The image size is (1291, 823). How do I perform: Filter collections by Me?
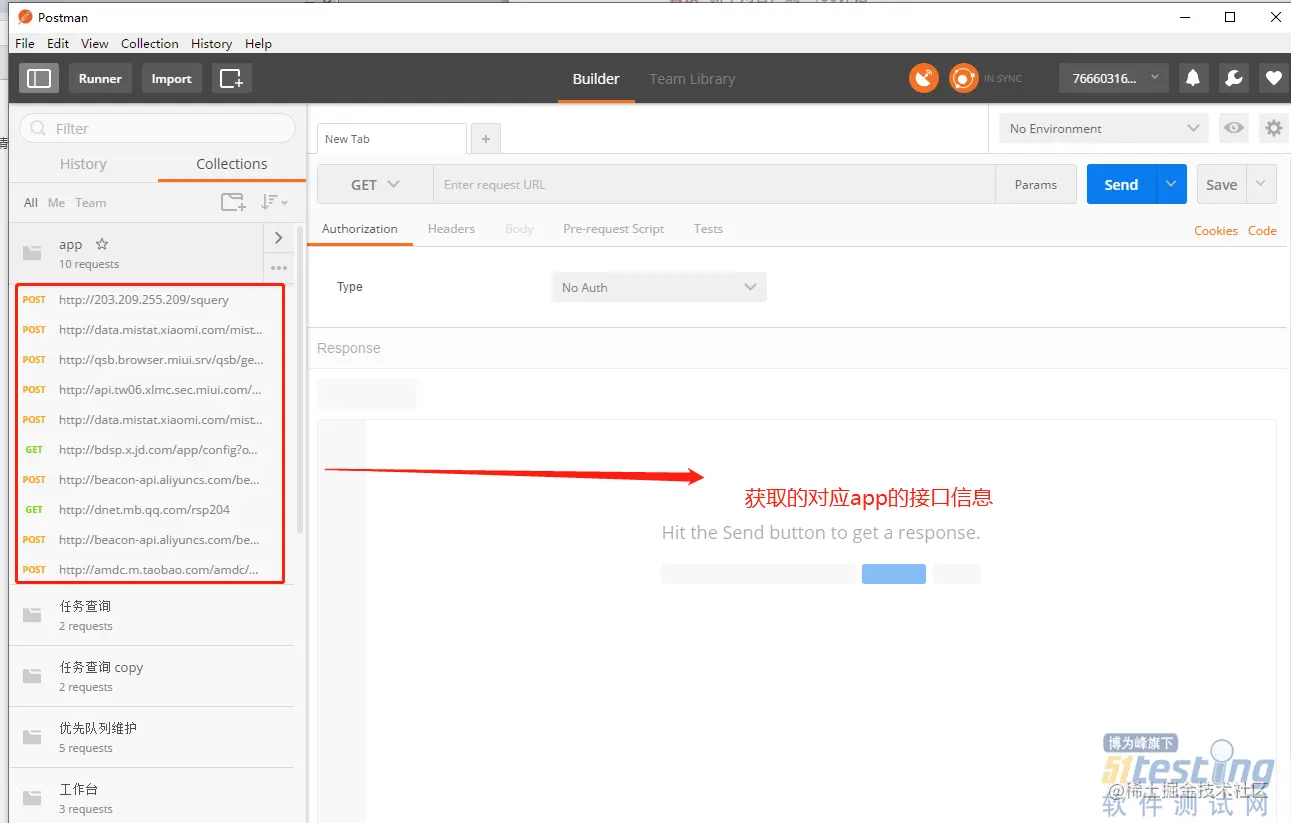pyautogui.click(x=56, y=202)
